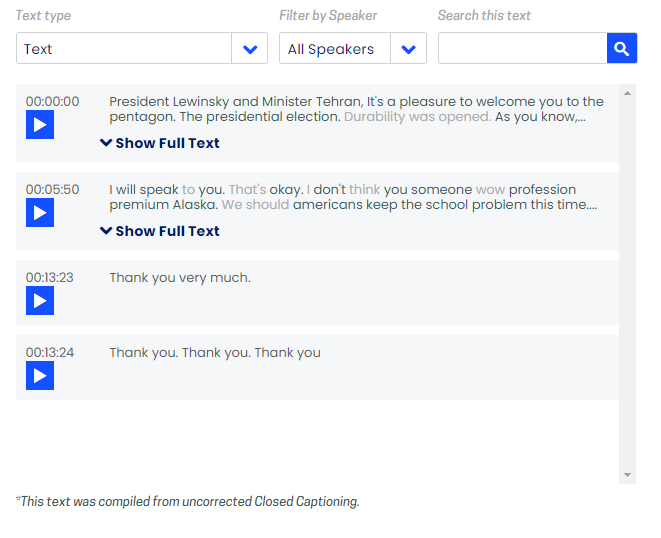The width and height of the screenshot is (661, 538).
Task: Play the clip at 00:05:50
Action: point(40,213)
